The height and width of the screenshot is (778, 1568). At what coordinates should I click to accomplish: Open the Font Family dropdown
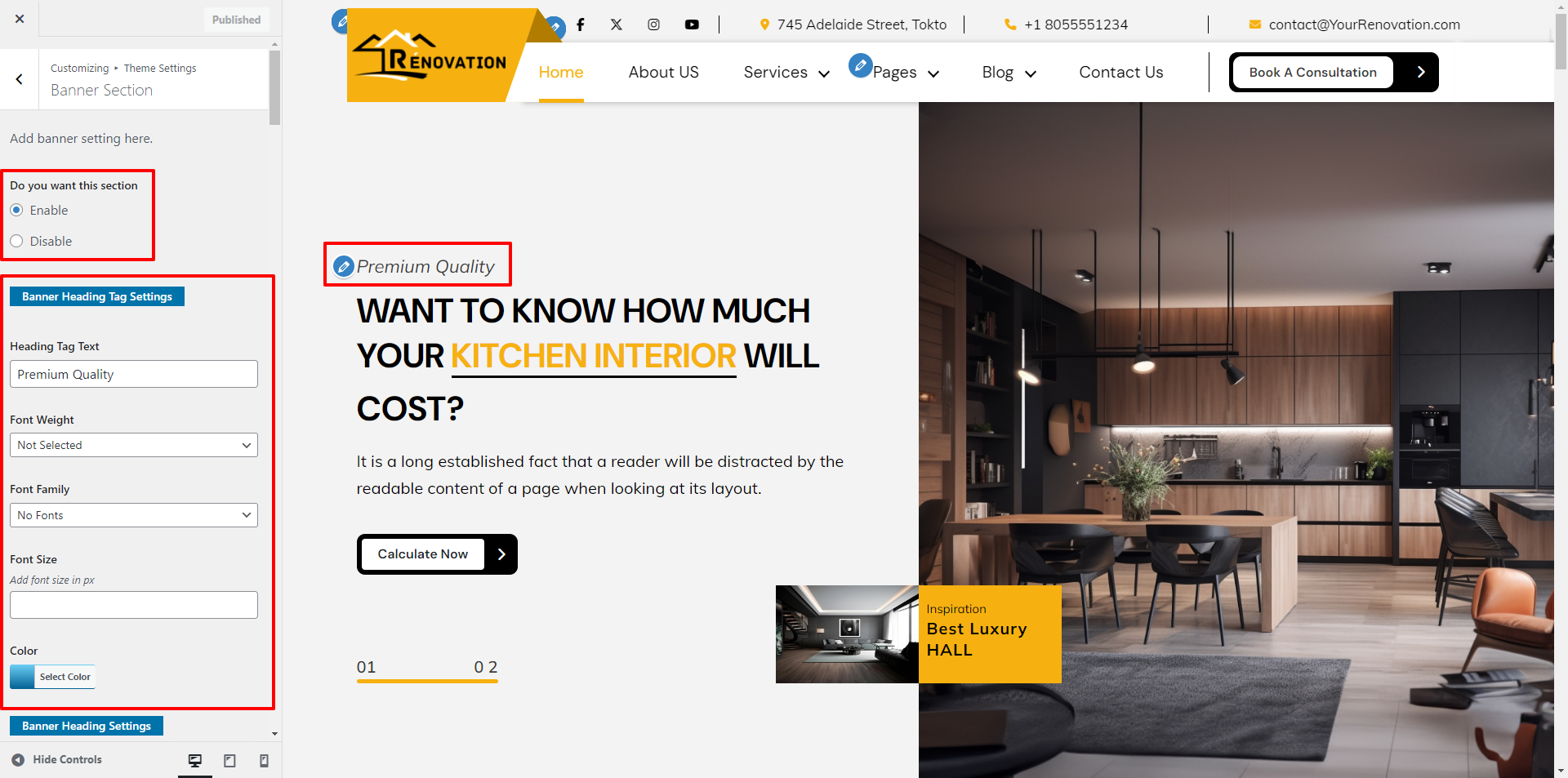[x=134, y=515]
